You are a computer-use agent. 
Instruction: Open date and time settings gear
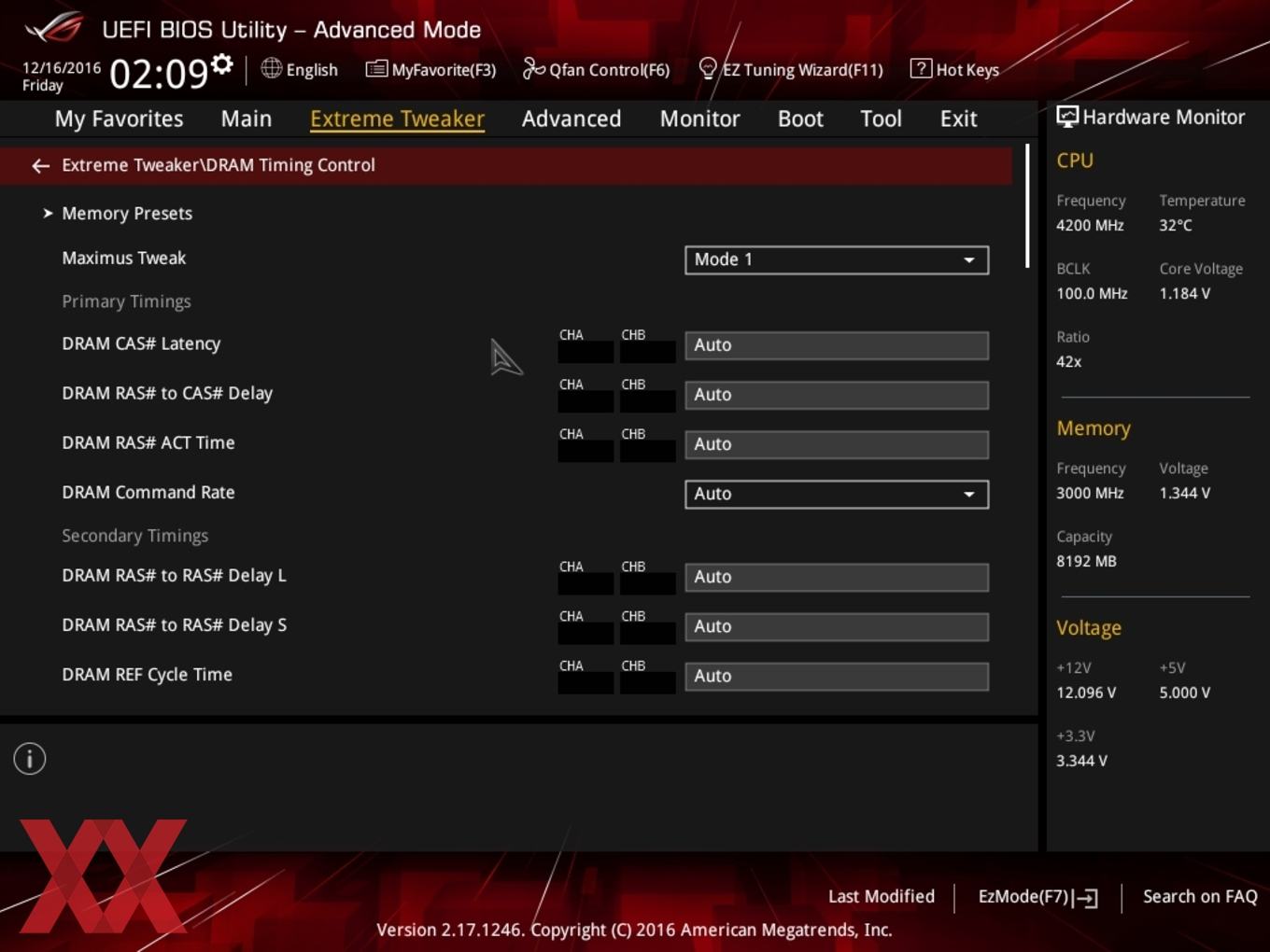point(222,63)
